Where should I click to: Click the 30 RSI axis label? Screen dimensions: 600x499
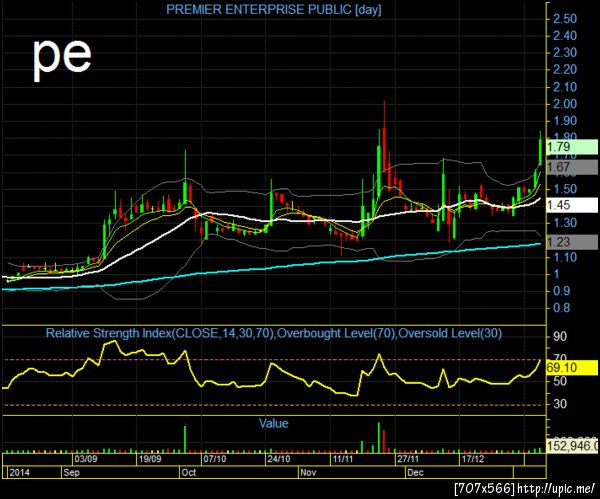[559, 404]
